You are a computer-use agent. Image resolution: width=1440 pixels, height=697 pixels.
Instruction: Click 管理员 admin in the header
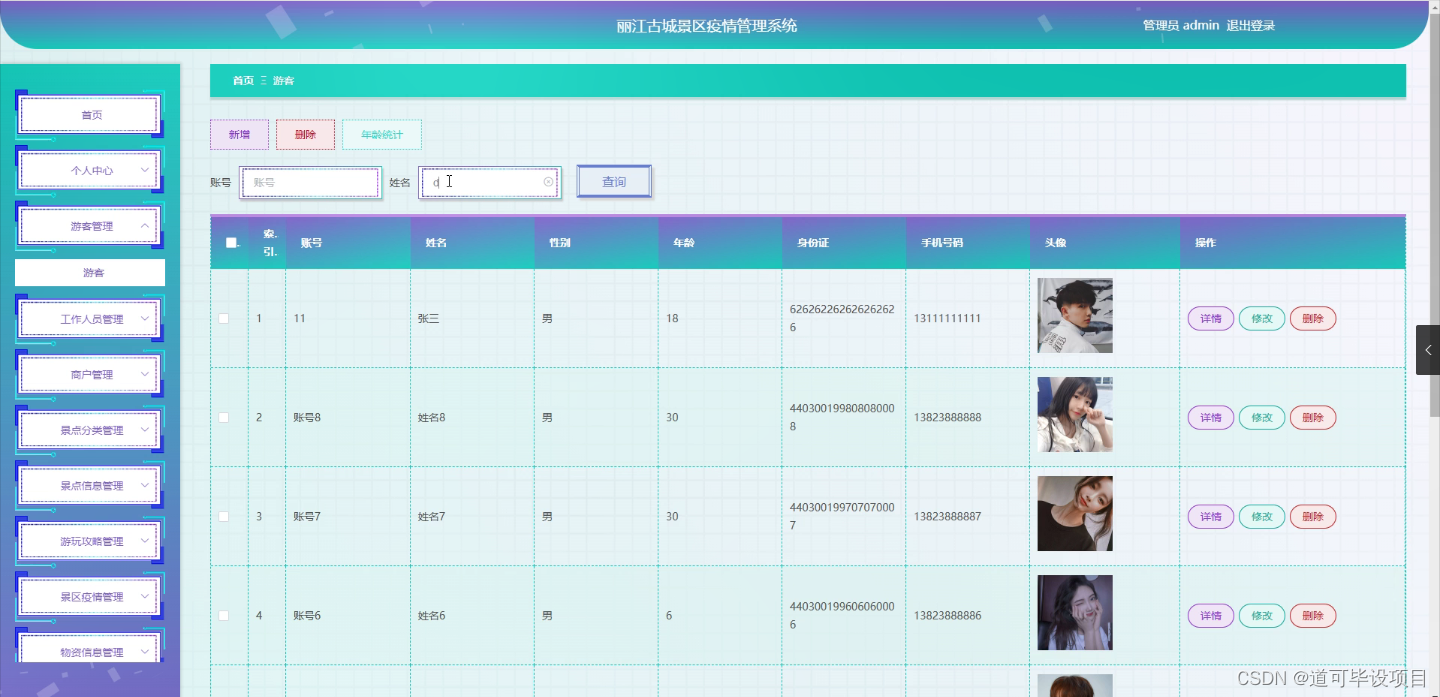1181,26
